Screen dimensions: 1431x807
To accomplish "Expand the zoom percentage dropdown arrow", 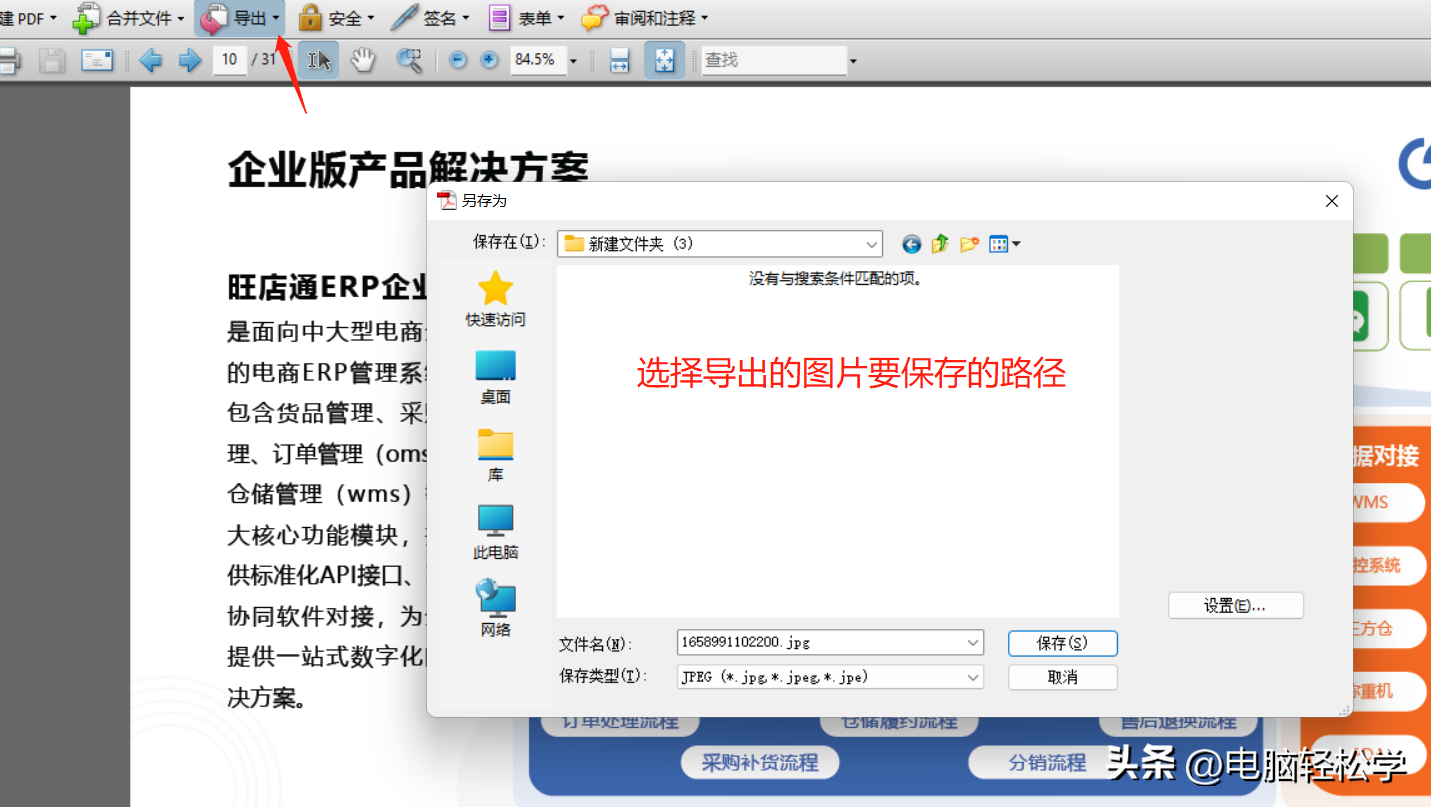I will point(574,61).
